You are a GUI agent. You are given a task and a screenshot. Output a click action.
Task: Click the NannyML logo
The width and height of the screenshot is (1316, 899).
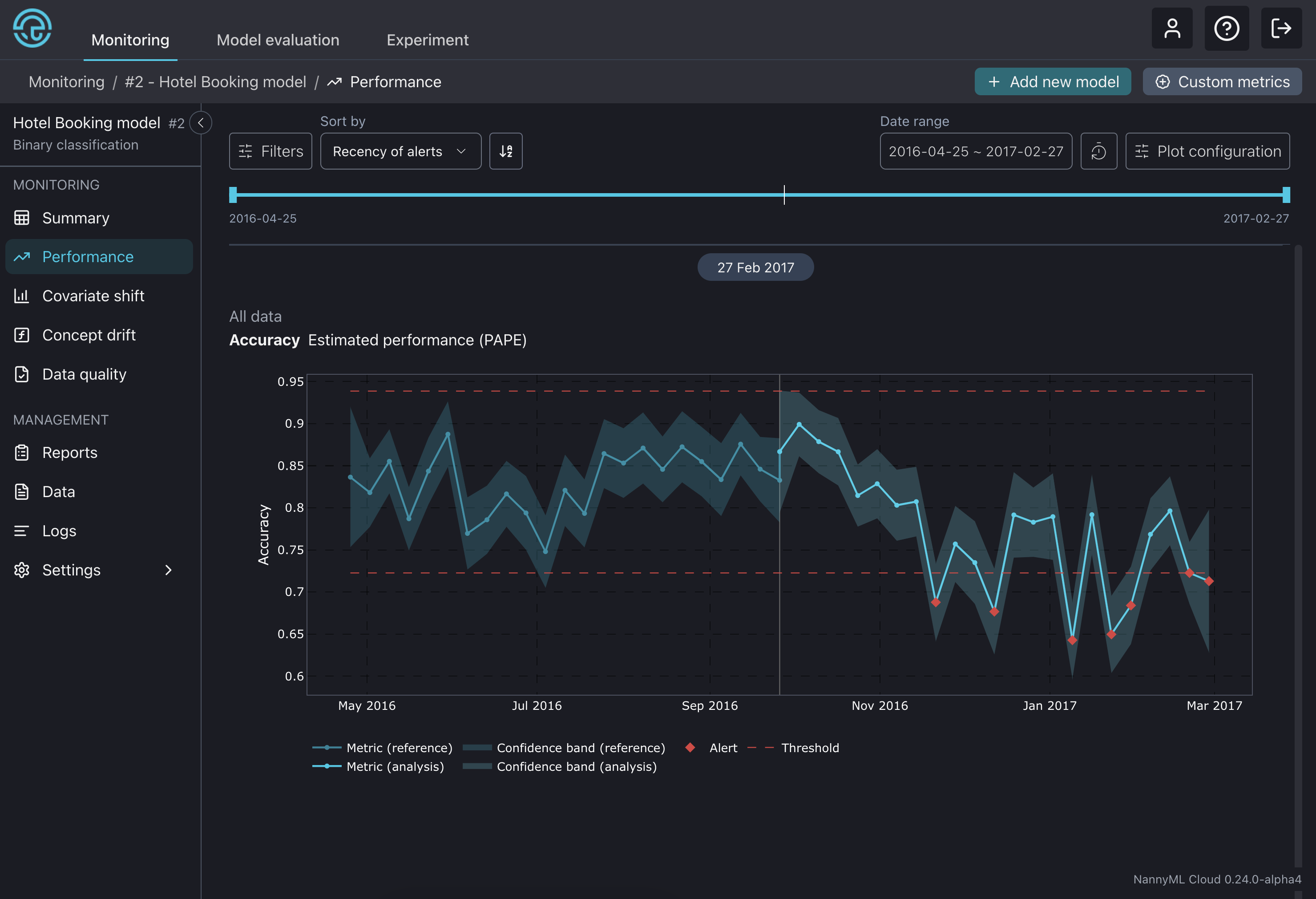click(x=32, y=28)
